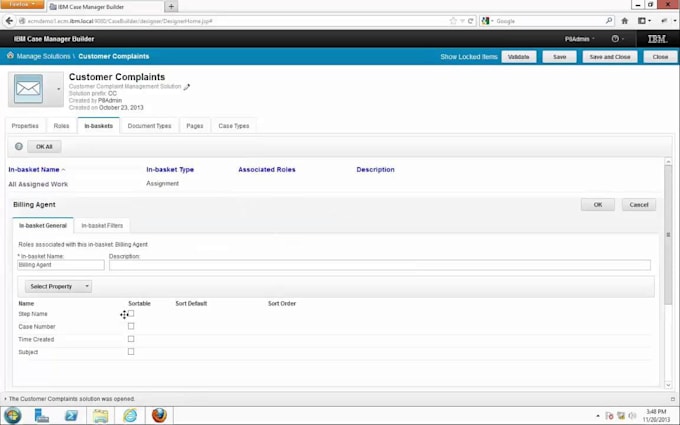Sort by In-basket Name column header

pos(34,170)
